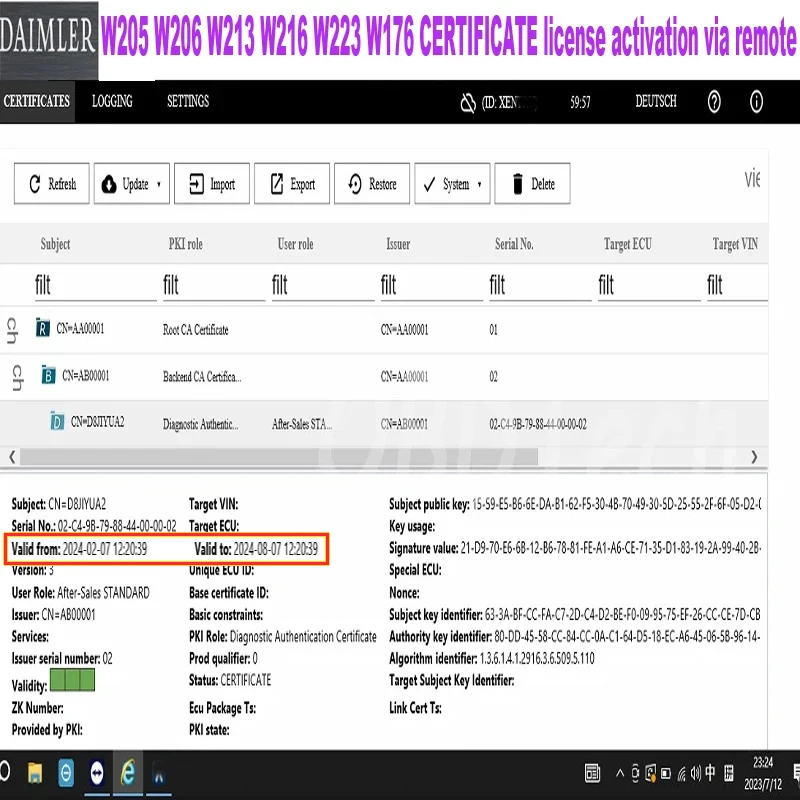
Task: Click the "Backend CA Certifica..." cell
Action: [202, 377]
